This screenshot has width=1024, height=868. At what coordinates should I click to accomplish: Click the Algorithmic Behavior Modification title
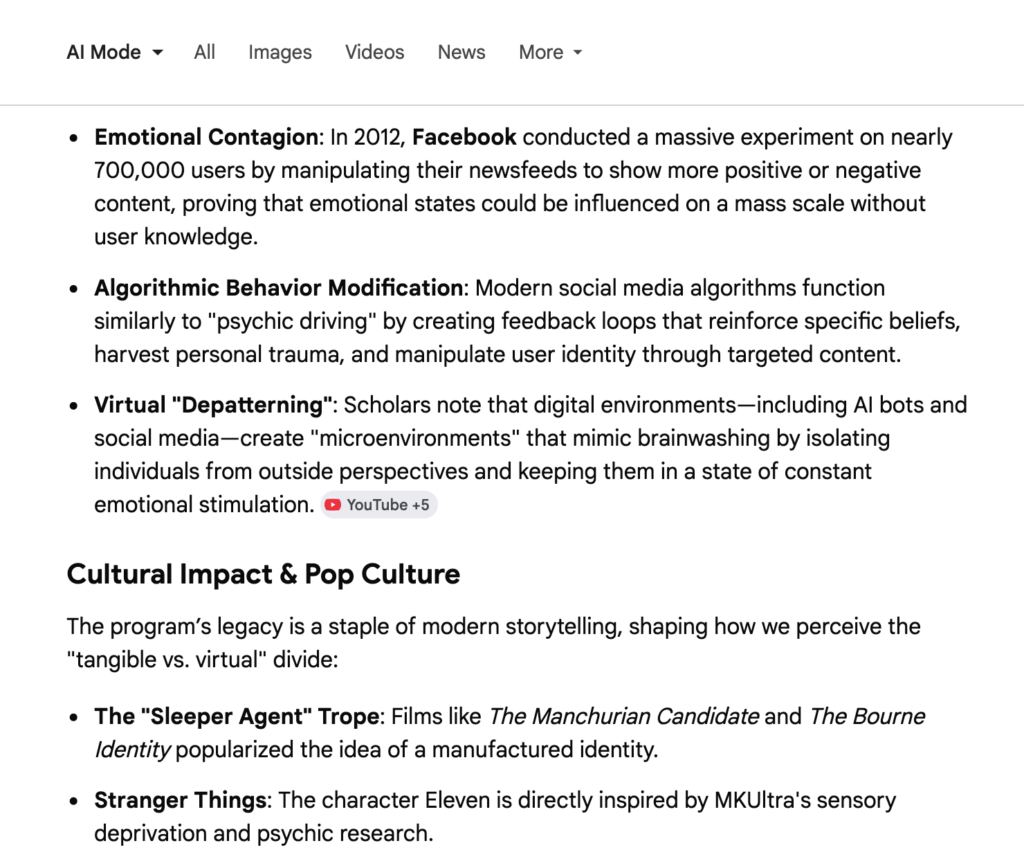[x=279, y=288]
